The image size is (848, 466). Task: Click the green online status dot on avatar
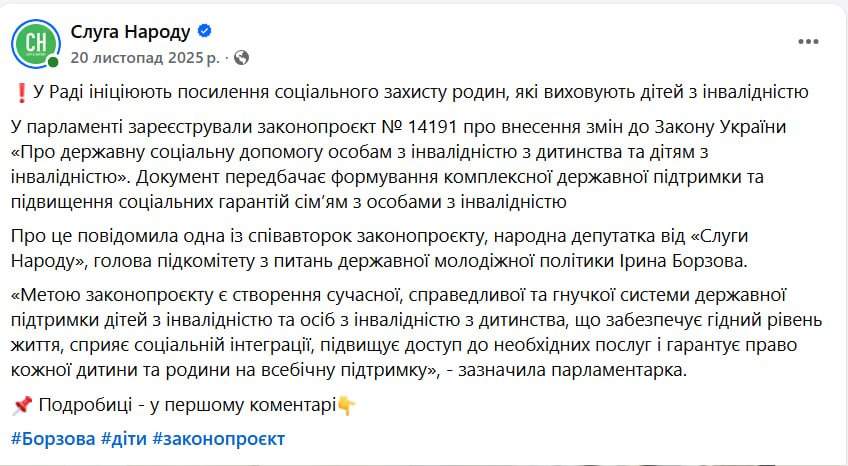coord(53,63)
